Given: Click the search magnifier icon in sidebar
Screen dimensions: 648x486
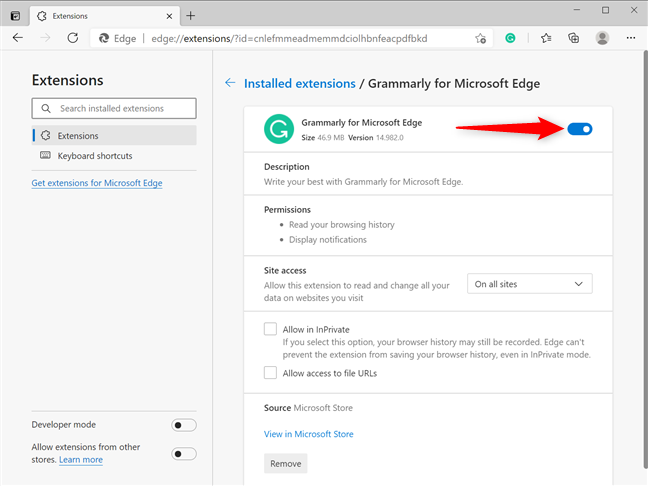Looking at the screenshot, I should [46, 108].
